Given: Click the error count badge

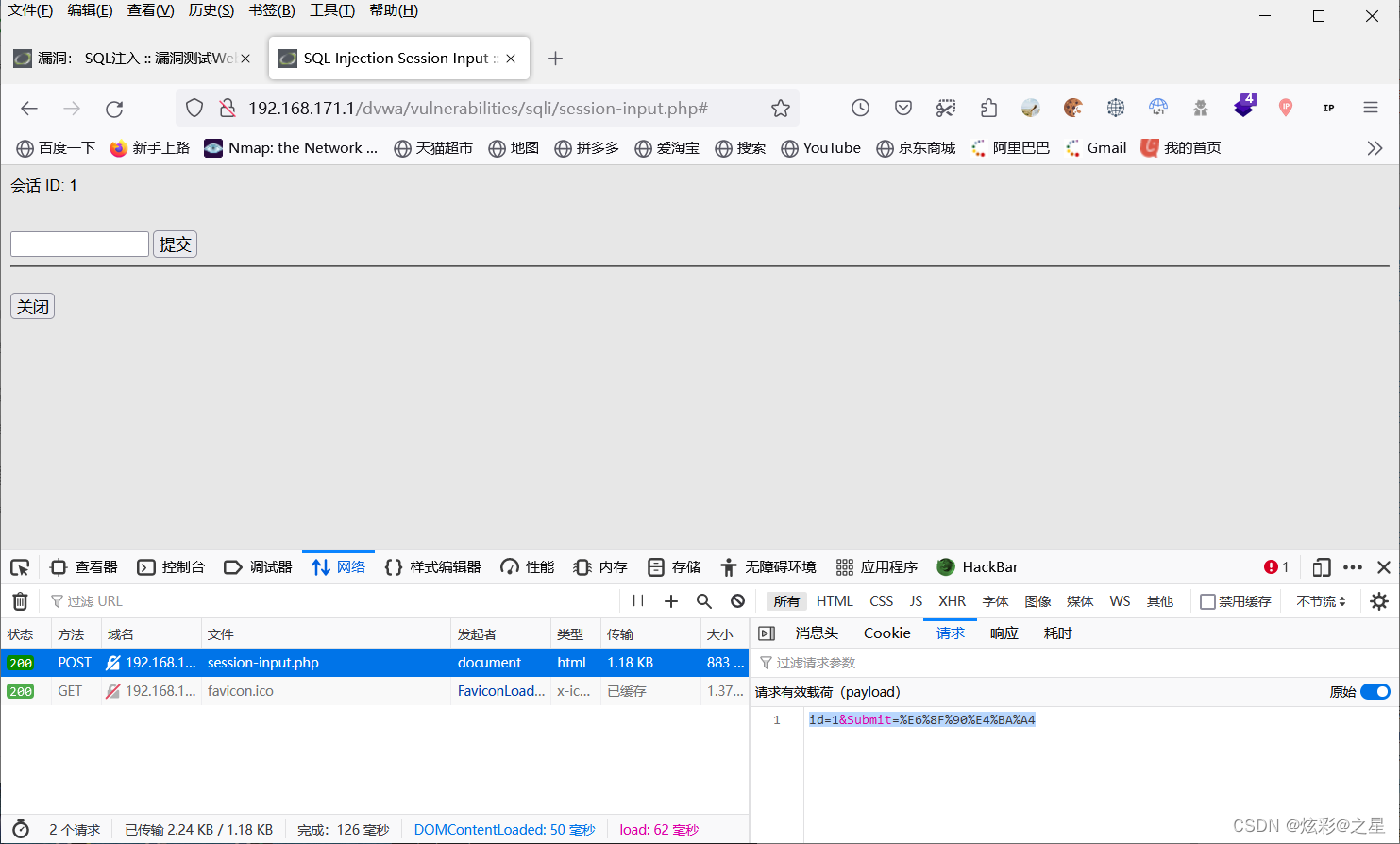Looking at the screenshot, I should pos(1276,567).
